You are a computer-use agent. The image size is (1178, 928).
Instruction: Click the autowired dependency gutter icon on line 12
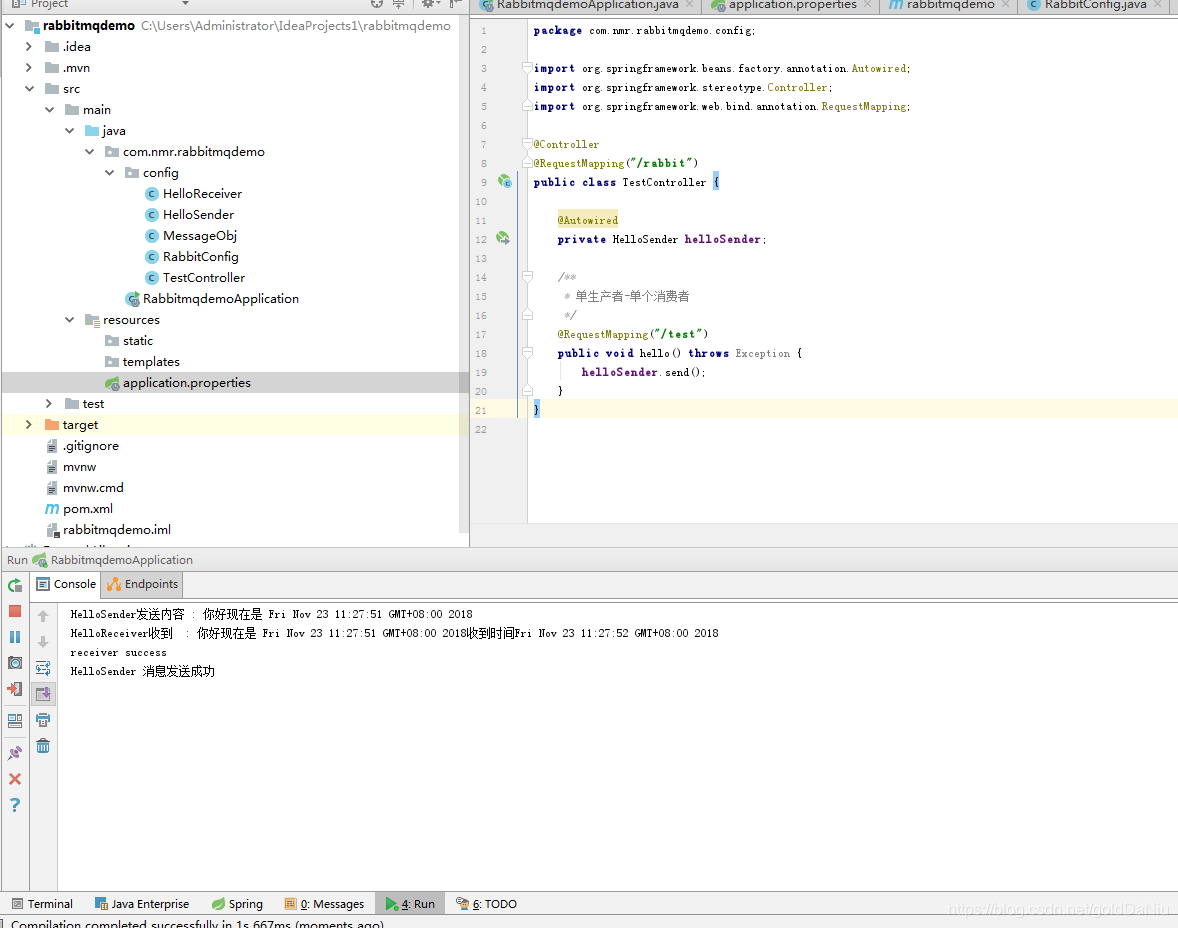[503, 239]
